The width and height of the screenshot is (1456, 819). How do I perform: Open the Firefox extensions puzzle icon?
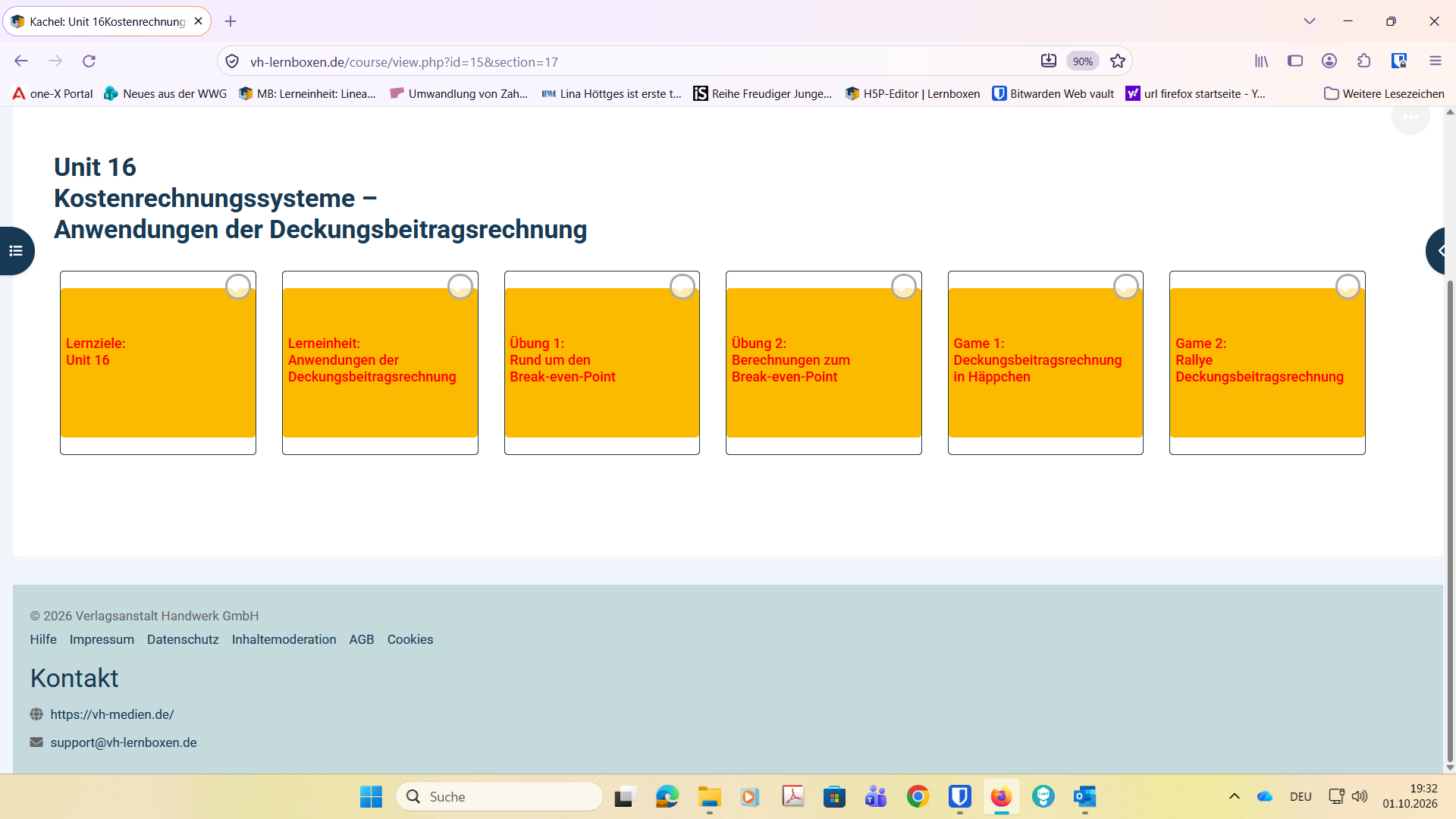coord(1364,61)
